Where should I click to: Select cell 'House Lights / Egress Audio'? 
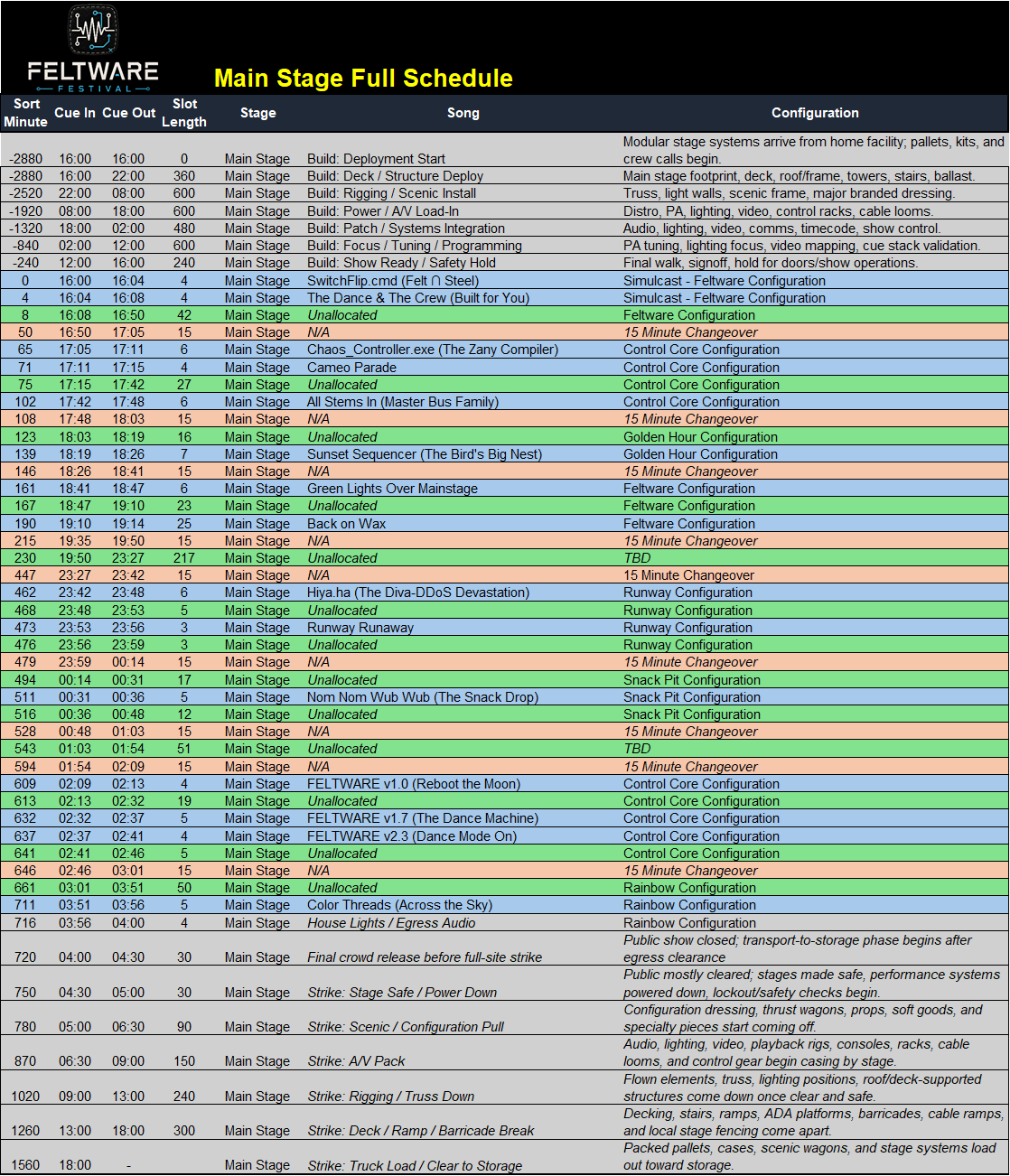(x=391, y=923)
